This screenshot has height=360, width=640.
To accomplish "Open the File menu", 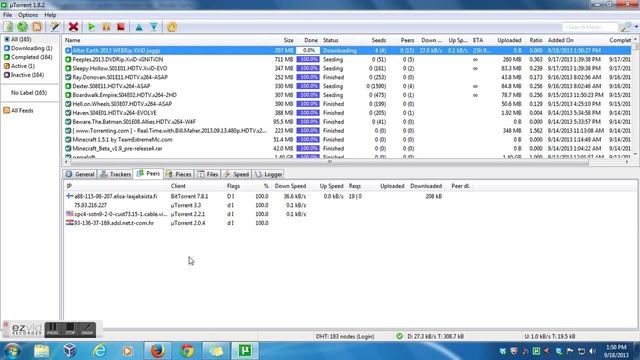I will click(7, 15).
